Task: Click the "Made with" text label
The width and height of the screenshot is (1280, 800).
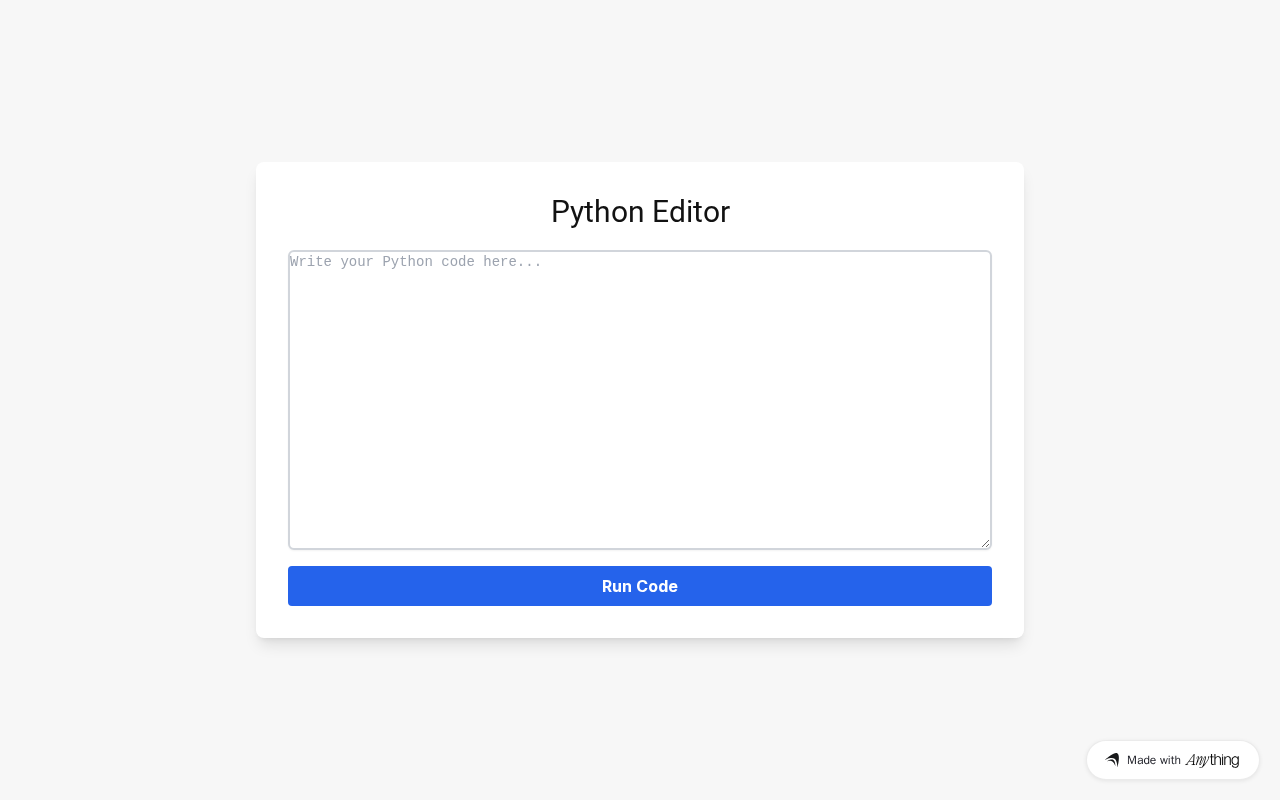Action: click(x=1154, y=760)
